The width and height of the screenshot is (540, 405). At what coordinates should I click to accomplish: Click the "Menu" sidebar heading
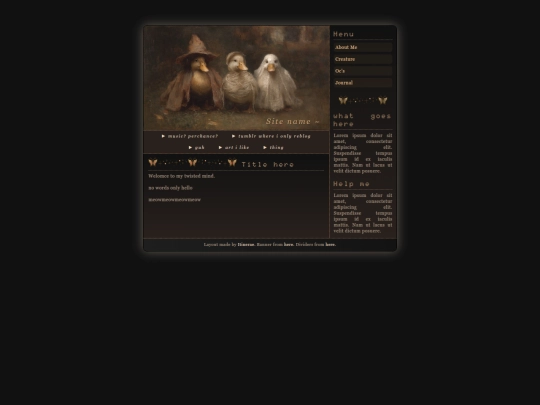[x=343, y=34]
